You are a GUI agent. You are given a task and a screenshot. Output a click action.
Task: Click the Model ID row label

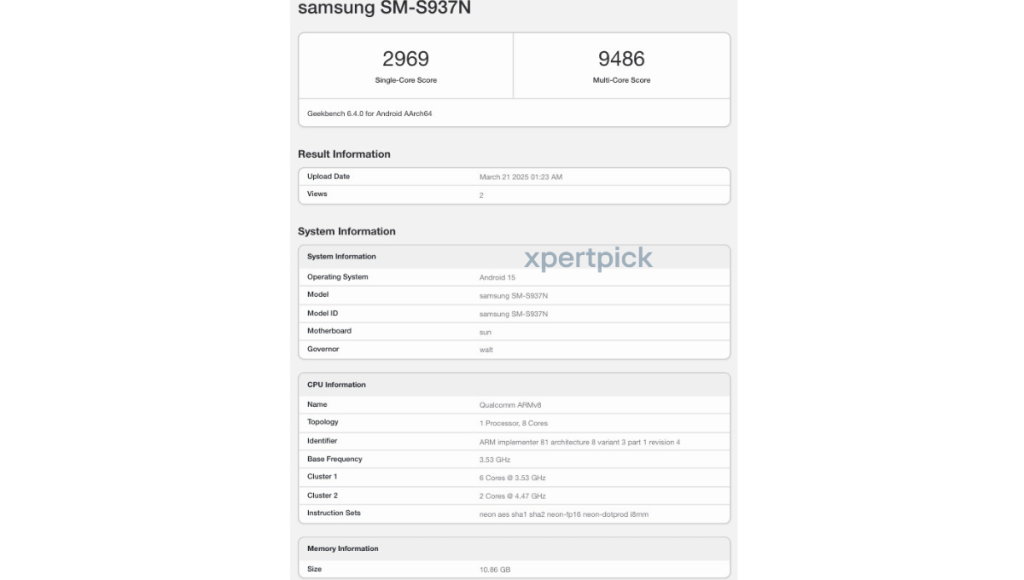tap(322, 313)
